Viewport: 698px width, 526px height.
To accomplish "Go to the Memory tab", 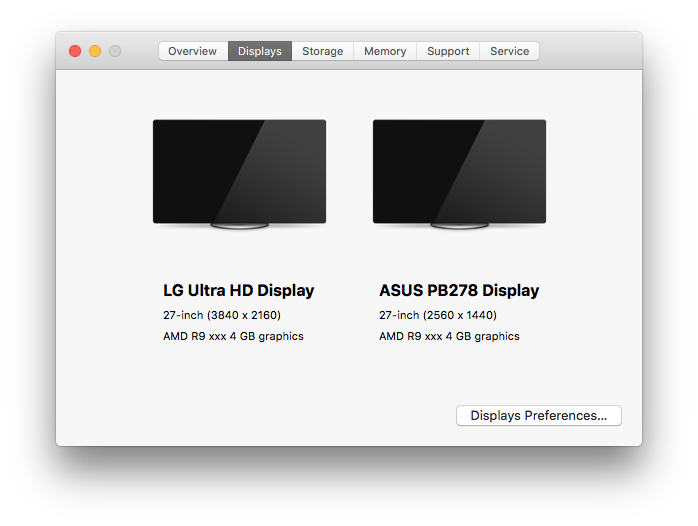I will (385, 51).
